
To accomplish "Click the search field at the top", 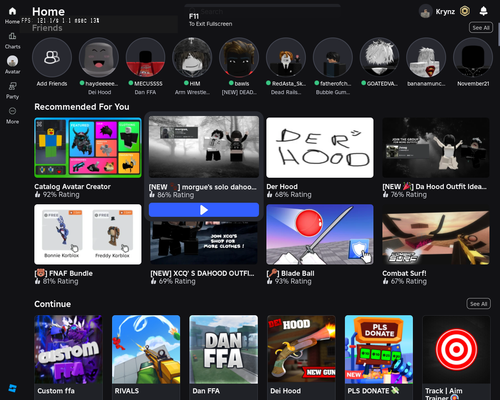I will coord(263,12).
